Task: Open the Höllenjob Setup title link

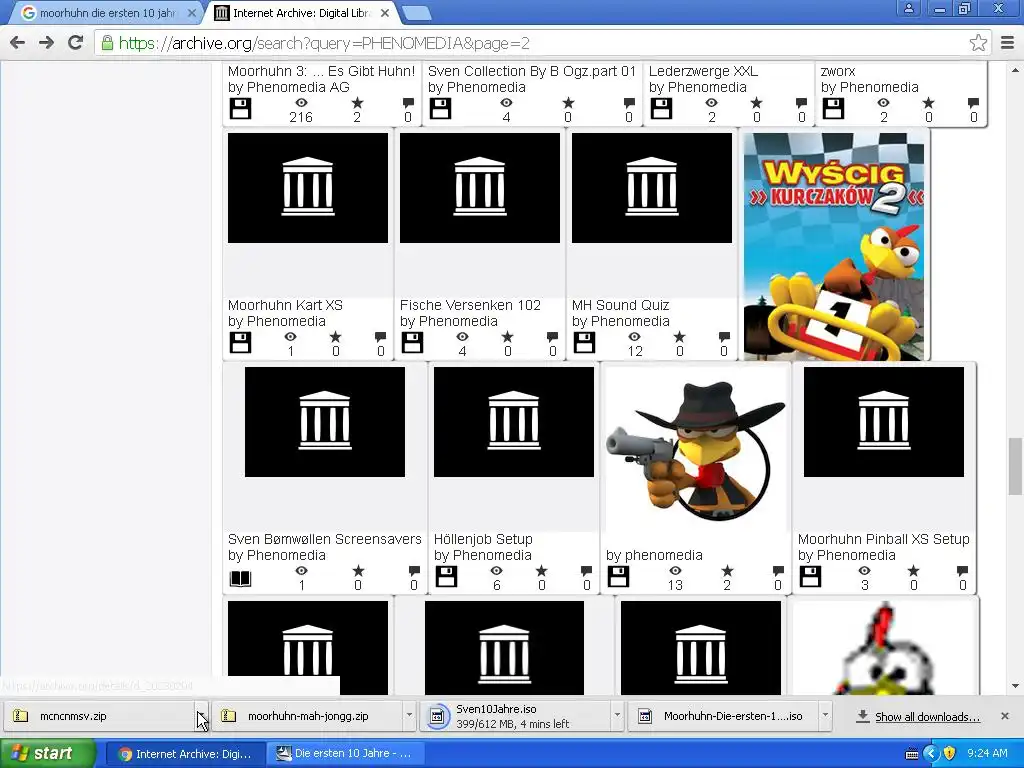Action: pyautogui.click(x=483, y=539)
